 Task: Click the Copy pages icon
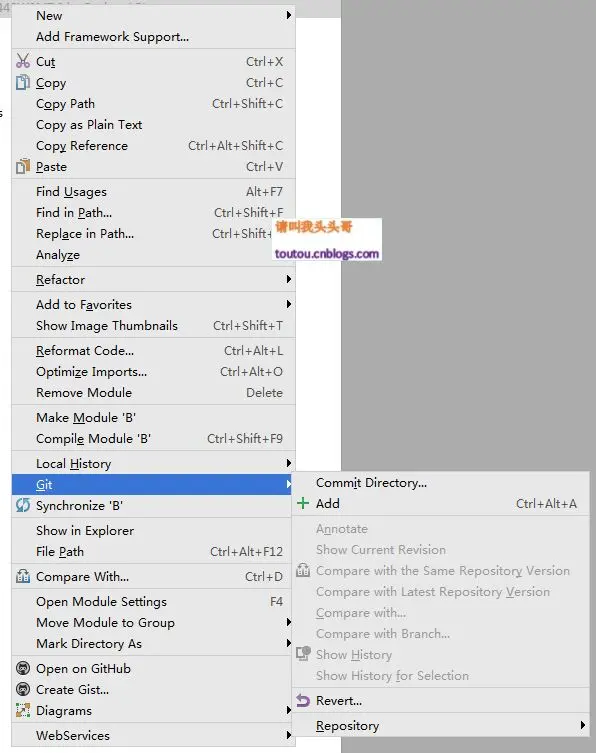[x=23, y=82]
